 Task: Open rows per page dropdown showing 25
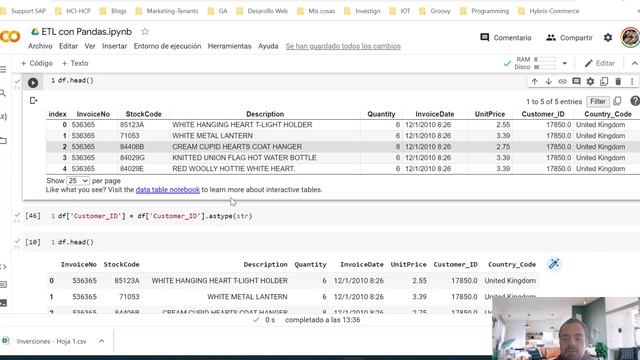click(78, 180)
